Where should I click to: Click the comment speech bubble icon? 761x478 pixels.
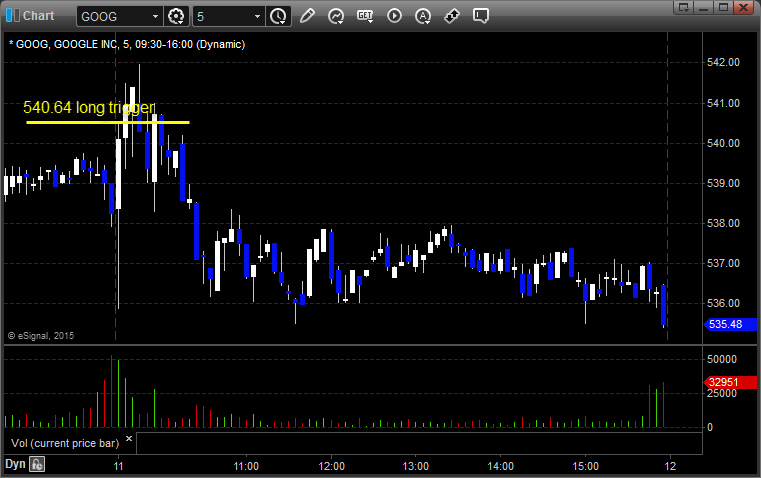[x=480, y=16]
